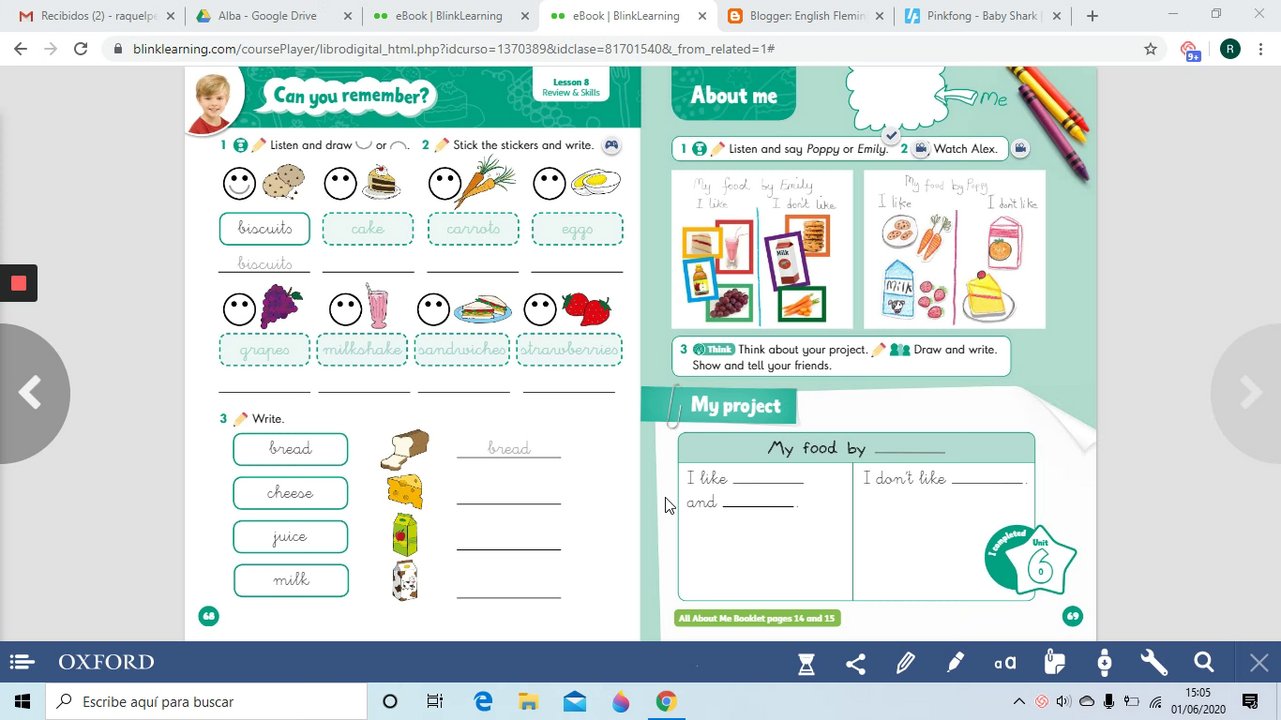Image resolution: width=1281 pixels, height=720 pixels.
Task: Go to the previous book page
Action: click(x=30, y=394)
